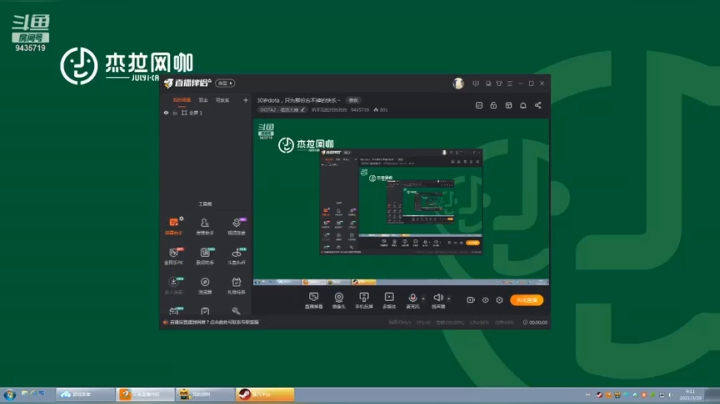Switch to the second scene tab
The height and width of the screenshot is (404, 720).
203,100
